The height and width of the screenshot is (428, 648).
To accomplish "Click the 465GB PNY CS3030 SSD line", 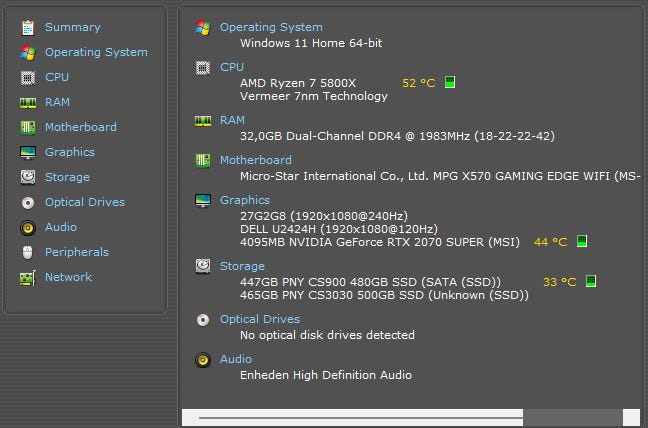I will coord(384,295).
